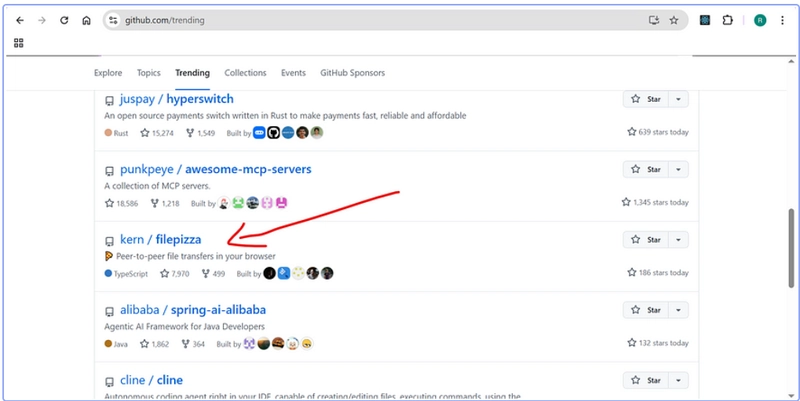Click the Rust language label

click(116, 133)
